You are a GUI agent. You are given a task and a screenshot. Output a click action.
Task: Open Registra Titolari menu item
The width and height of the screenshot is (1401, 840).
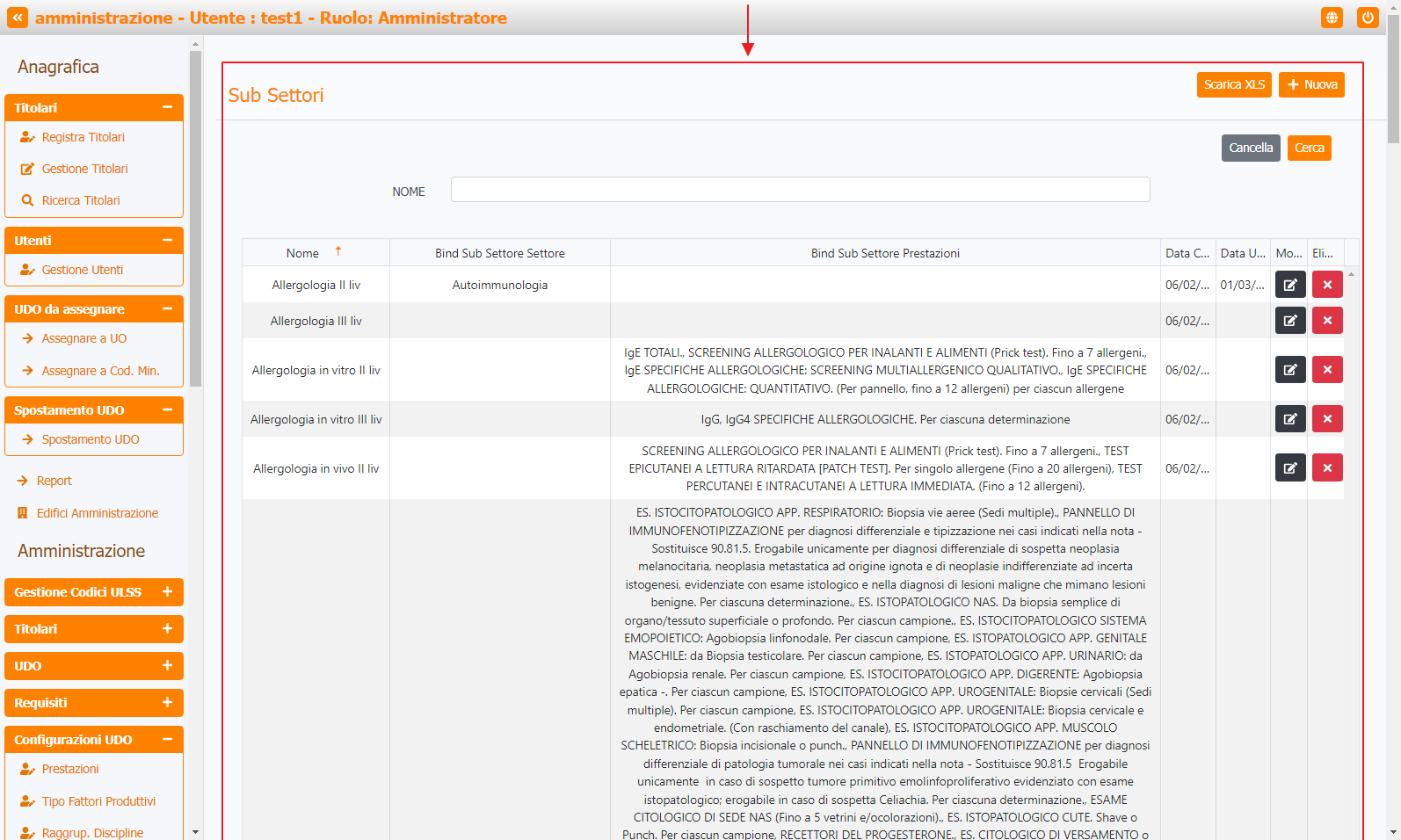(83, 137)
